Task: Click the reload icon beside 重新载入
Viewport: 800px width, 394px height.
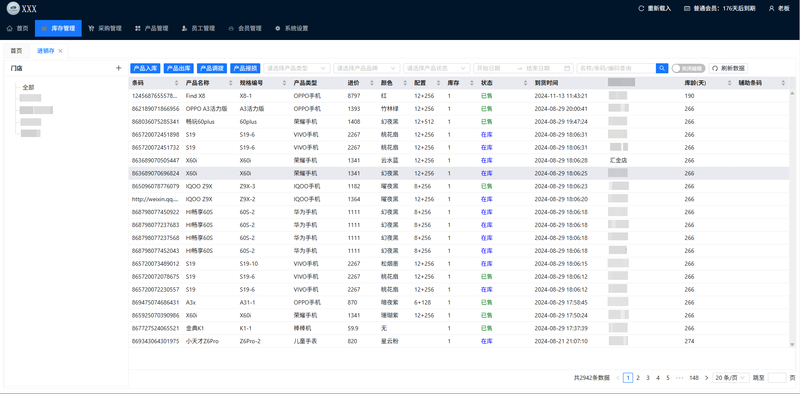Action: [x=642, y=8]
